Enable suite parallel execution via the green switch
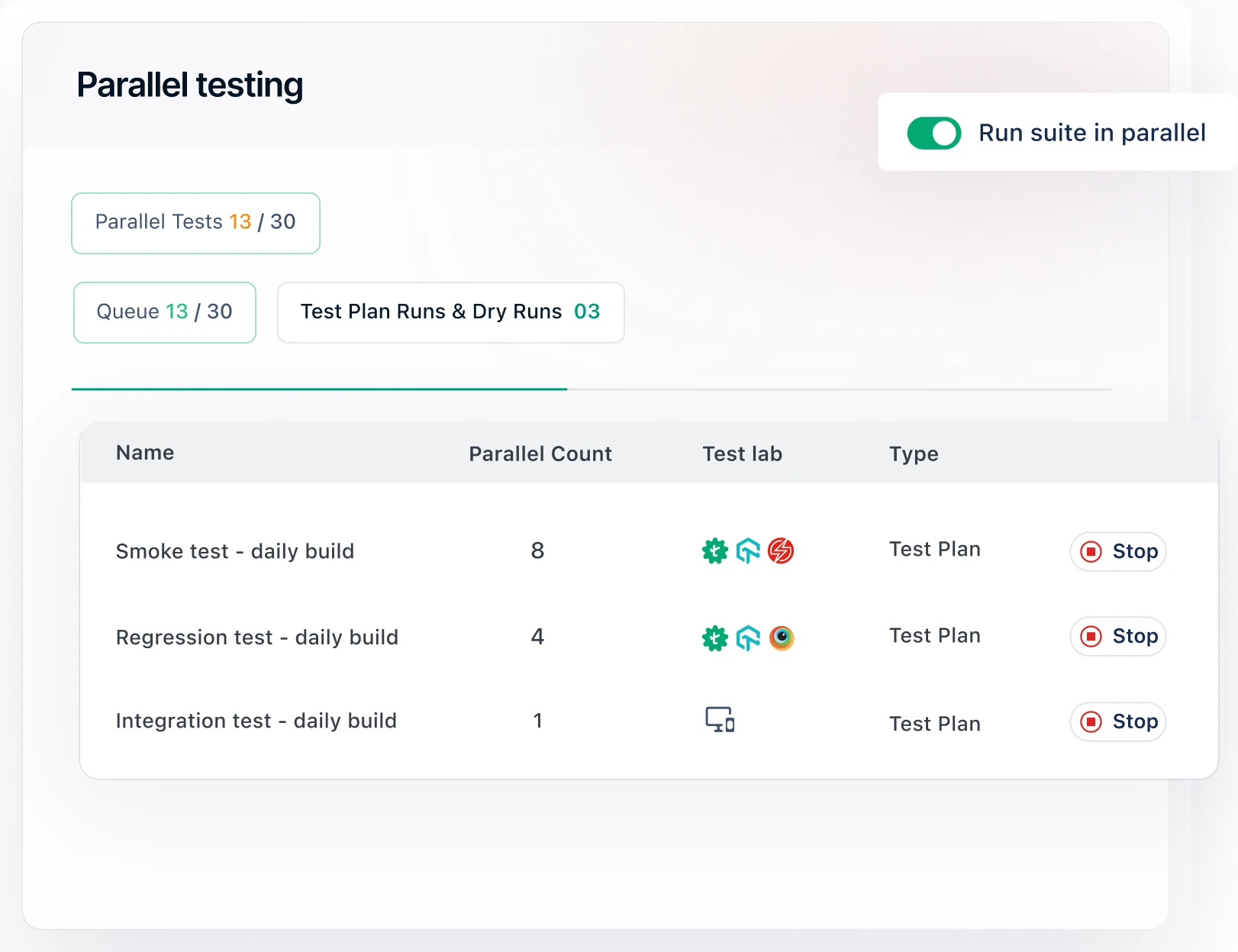Image resolution: width=1238 pixels, height=952 pixels. pyautogui.click(x=933, y=133)
